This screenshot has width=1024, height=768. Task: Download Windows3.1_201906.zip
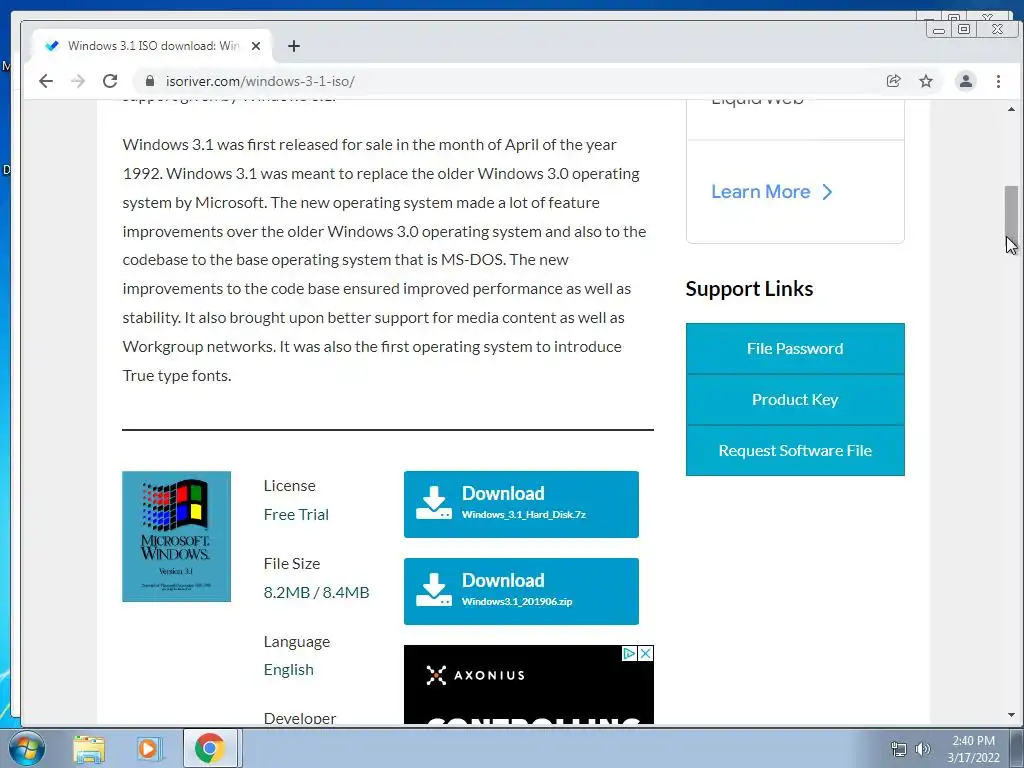click(521, 591)
